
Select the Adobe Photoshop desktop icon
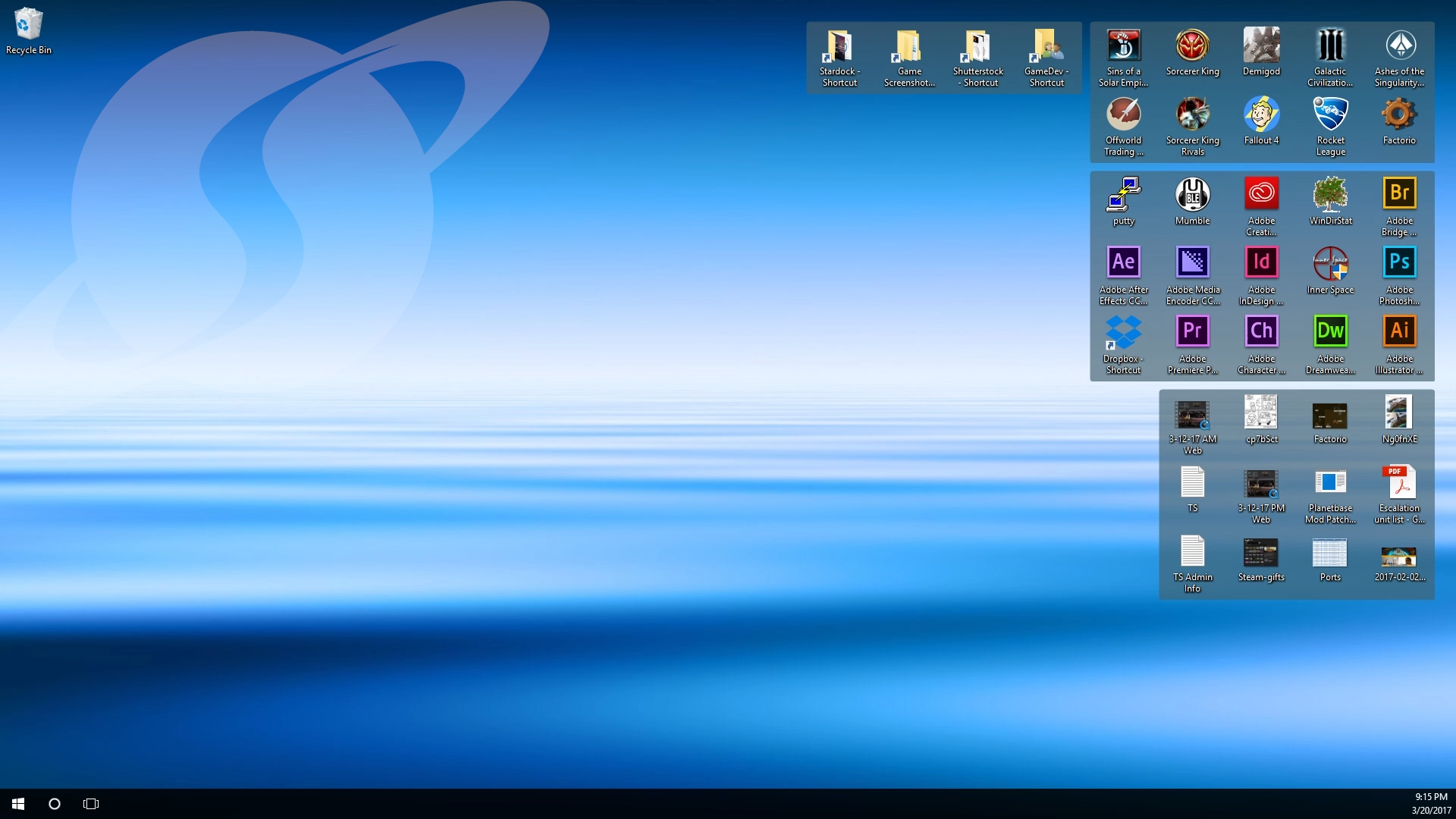pos(1399,263)
